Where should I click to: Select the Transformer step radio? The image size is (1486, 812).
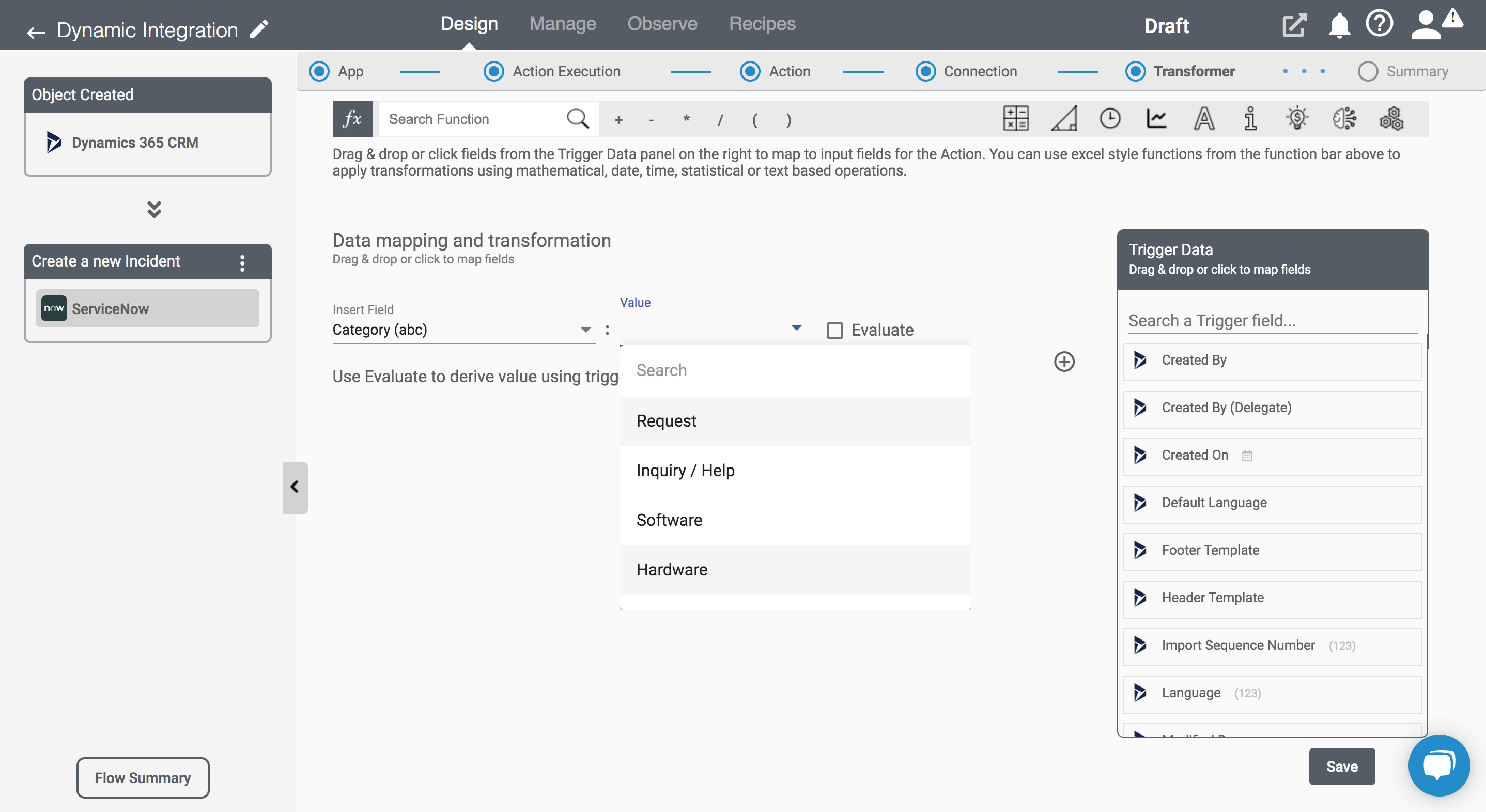(x=1135, y=71)
